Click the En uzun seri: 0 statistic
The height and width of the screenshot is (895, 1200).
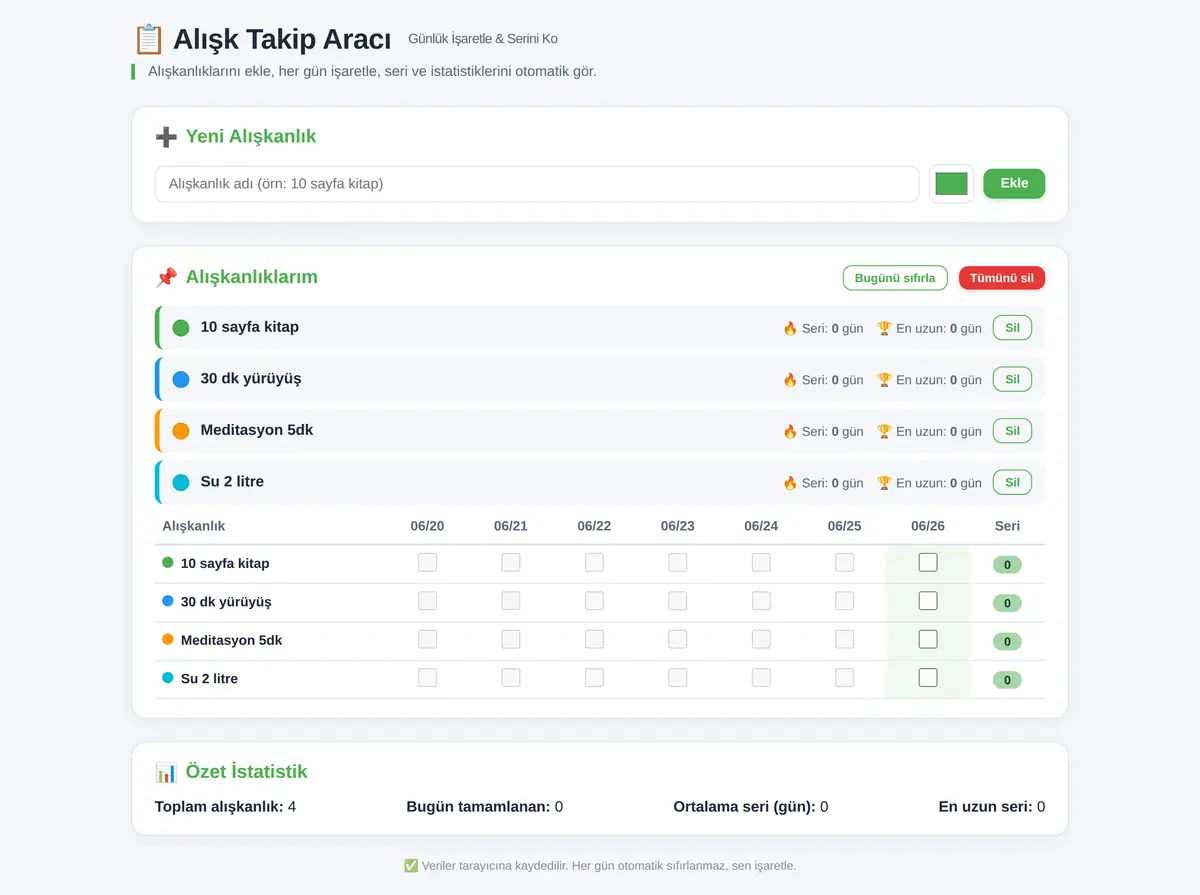(991, 807)
